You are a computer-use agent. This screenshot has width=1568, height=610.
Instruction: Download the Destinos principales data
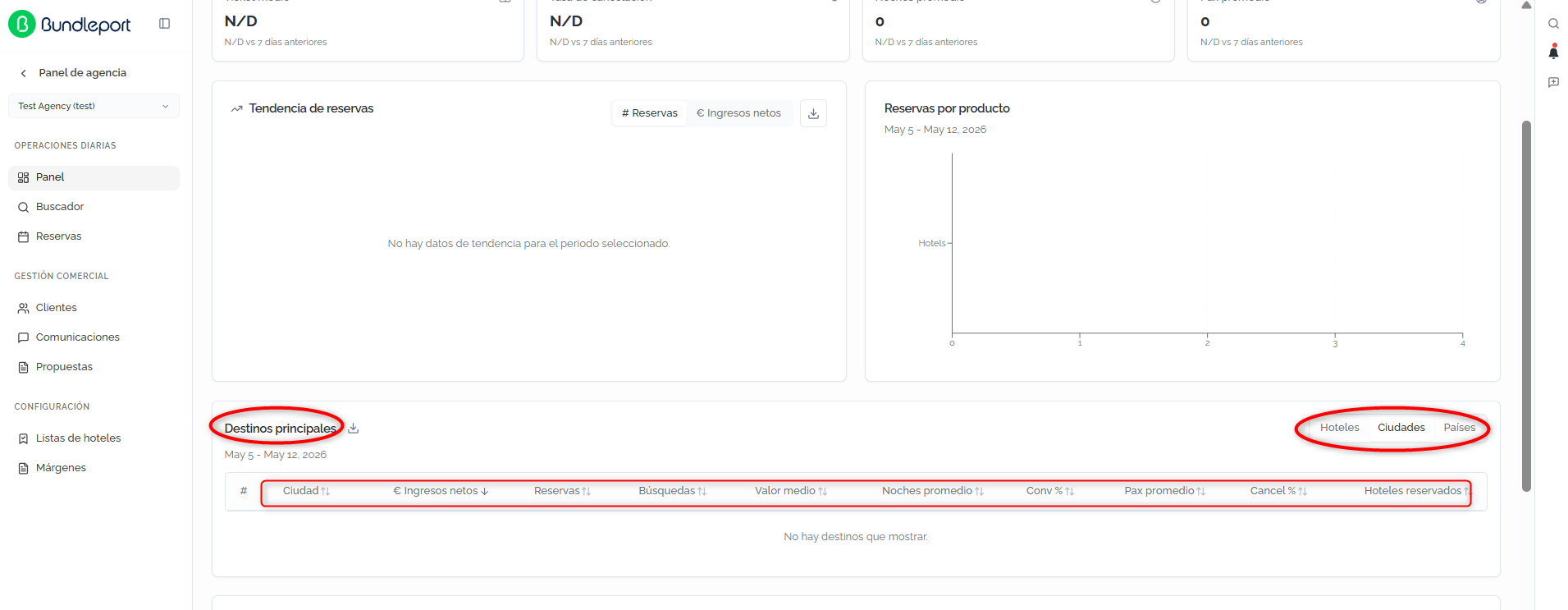pyautogui.click(x=354, y=429)
